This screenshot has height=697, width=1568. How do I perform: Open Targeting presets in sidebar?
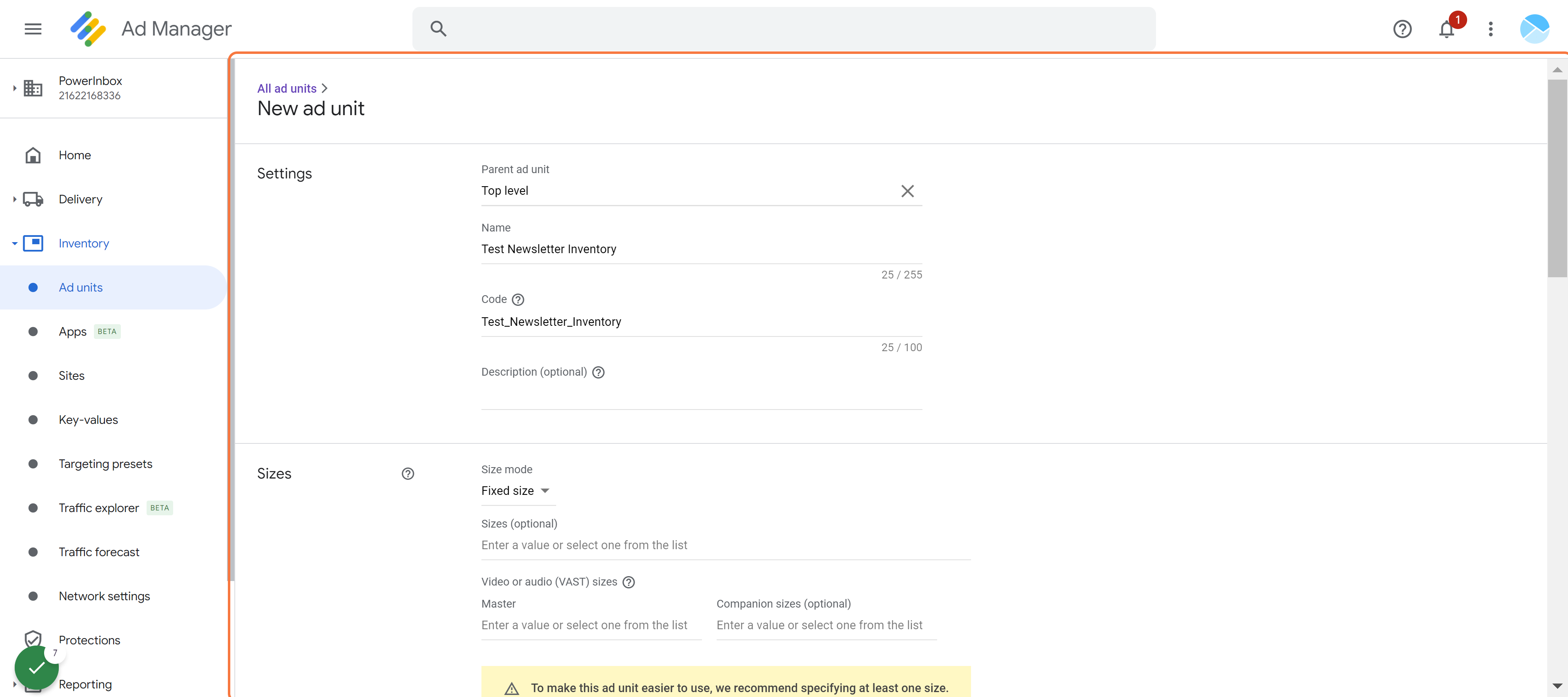point(113,464)
